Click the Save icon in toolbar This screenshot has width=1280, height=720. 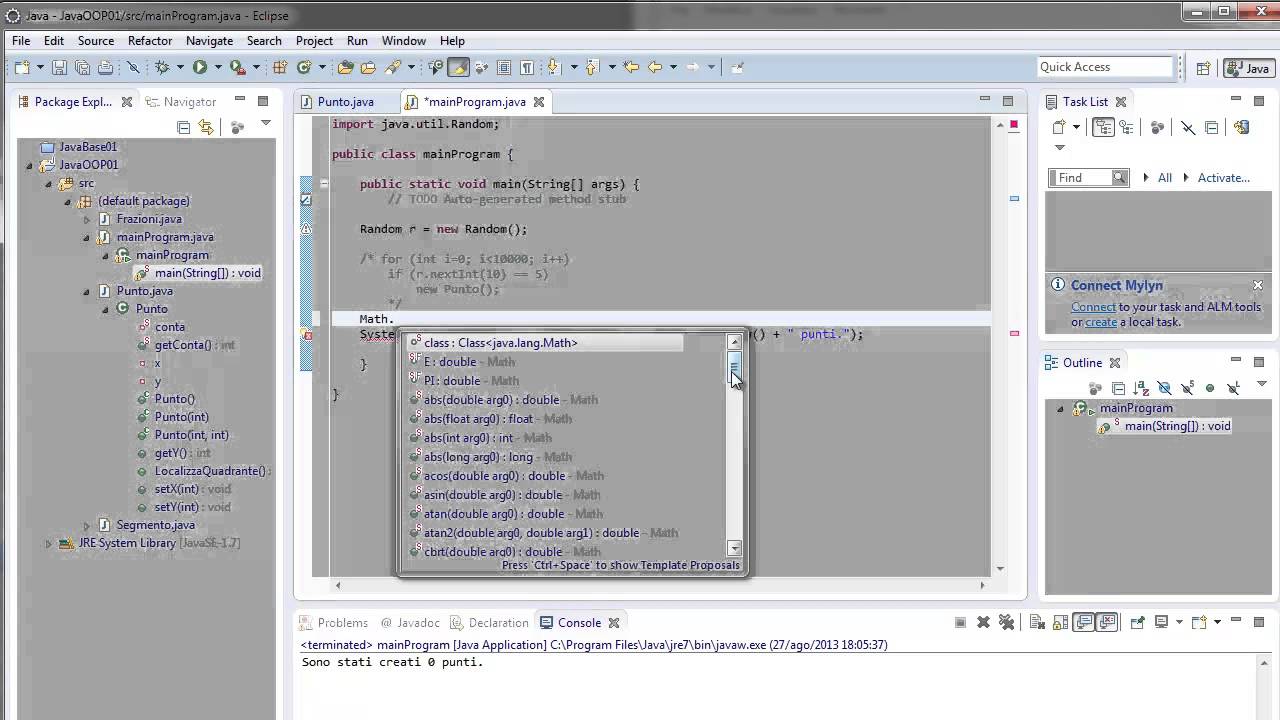(x=59, y=67)
